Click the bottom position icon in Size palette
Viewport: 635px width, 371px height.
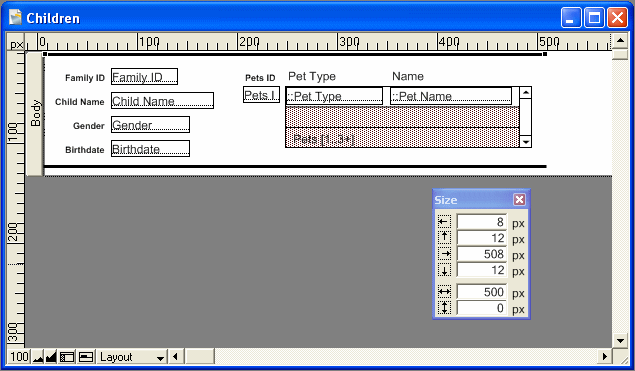[444, 270]
